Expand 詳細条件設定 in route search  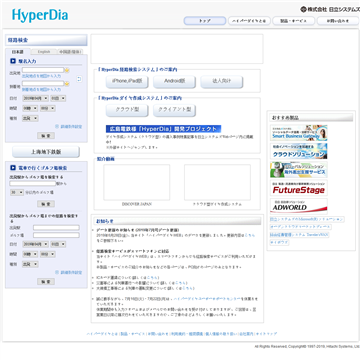click(68, 127)
